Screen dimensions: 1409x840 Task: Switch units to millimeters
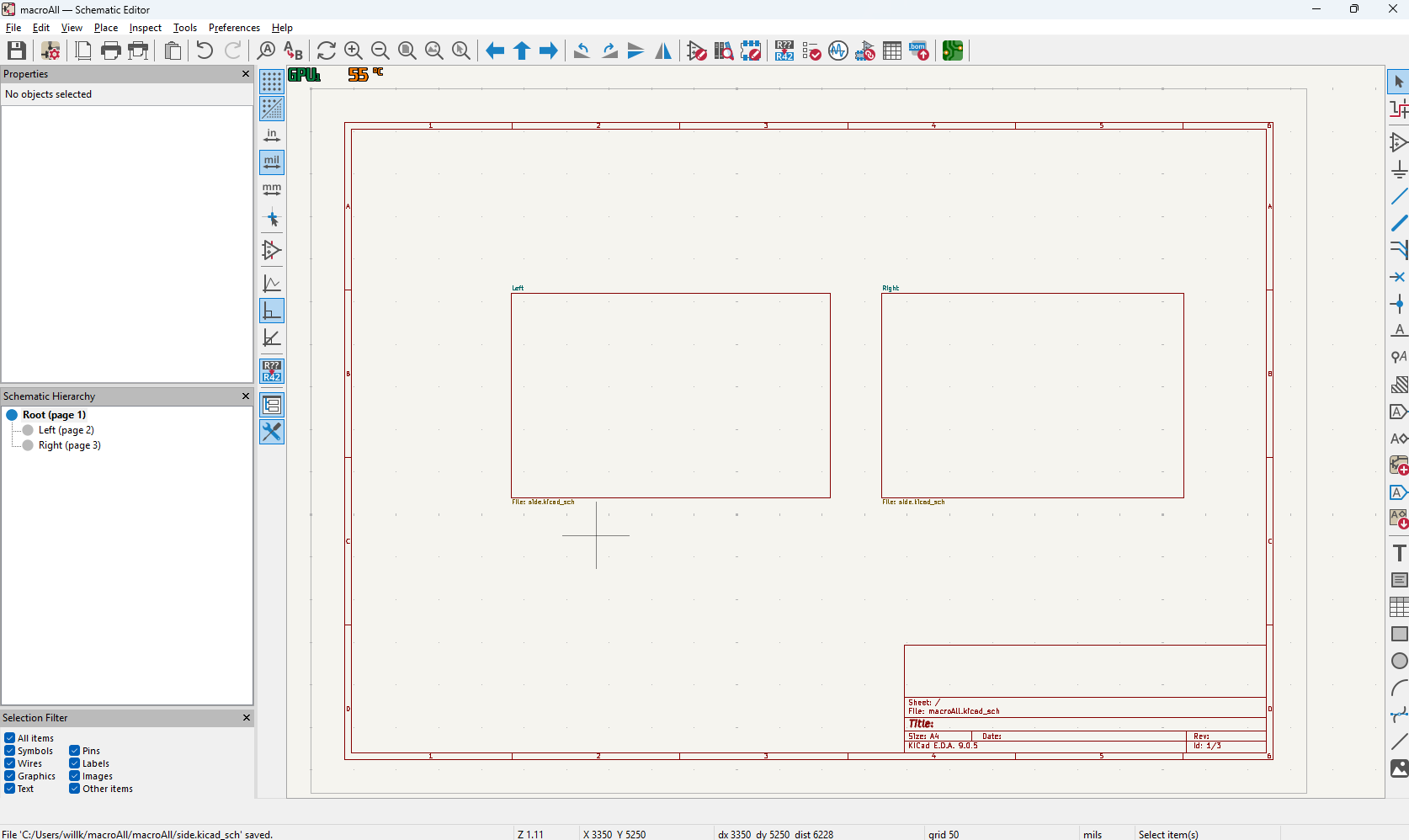pyautogui.click(x=272, y=189)
